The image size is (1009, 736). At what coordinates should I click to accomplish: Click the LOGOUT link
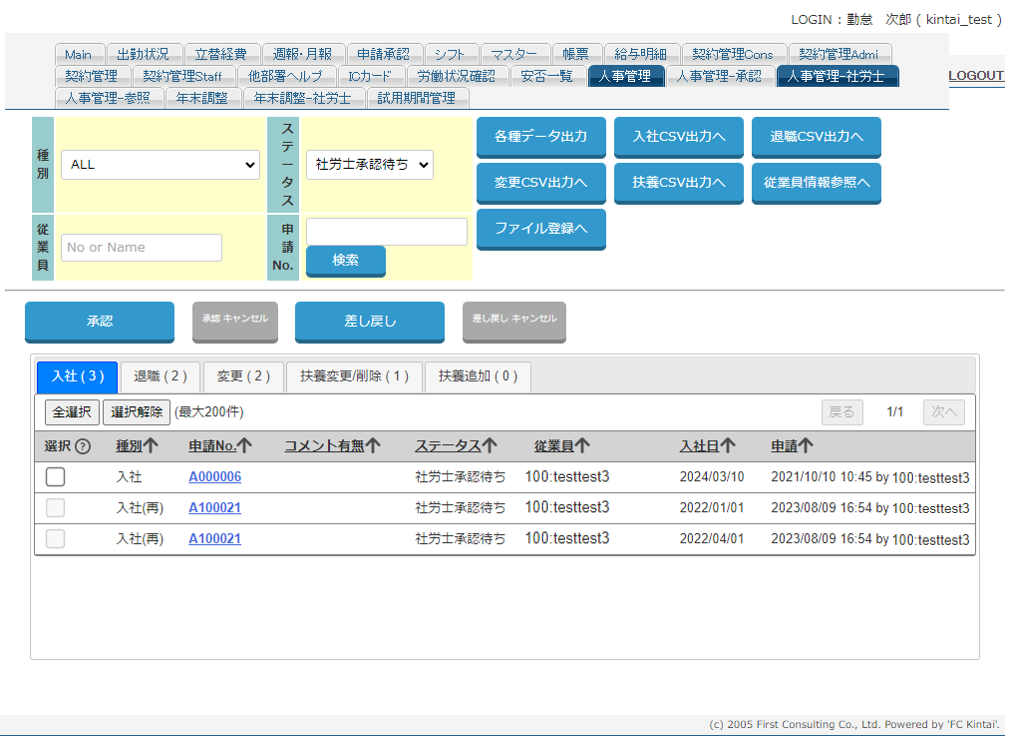975,76
